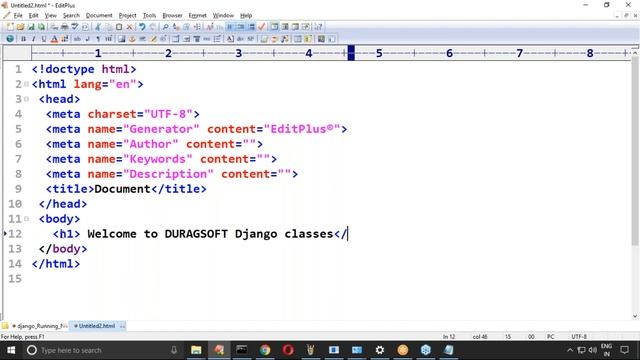
Task: Click the column marker on ruler
Action: pyautogui.click(x=351, y=53)
